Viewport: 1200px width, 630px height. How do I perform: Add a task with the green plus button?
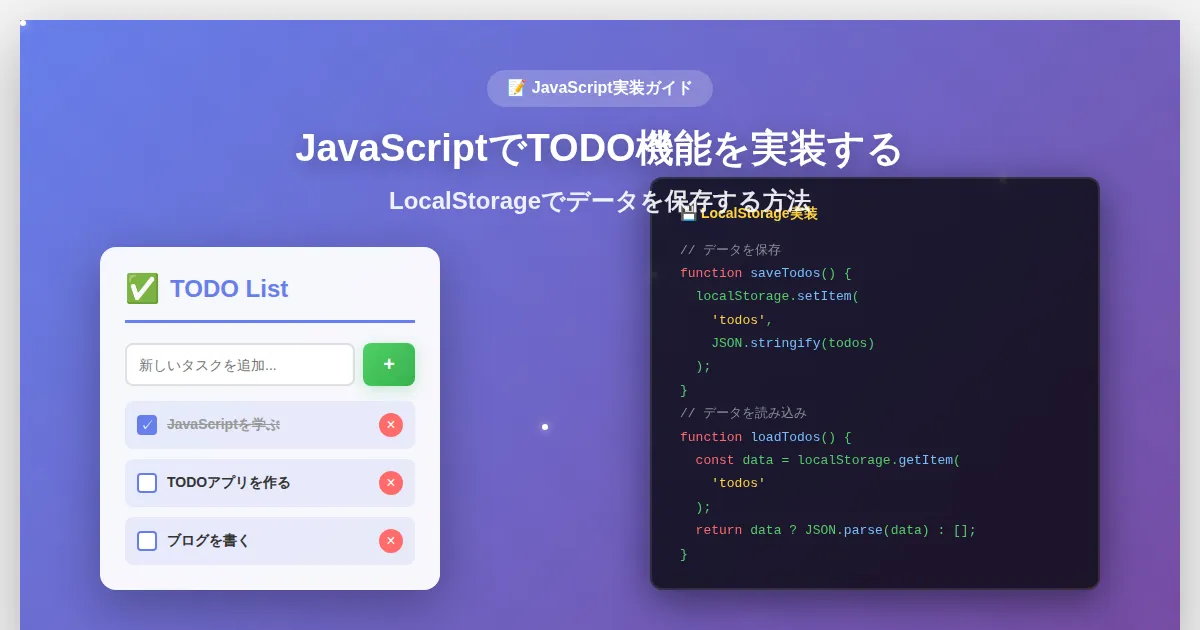pos(389,364)
